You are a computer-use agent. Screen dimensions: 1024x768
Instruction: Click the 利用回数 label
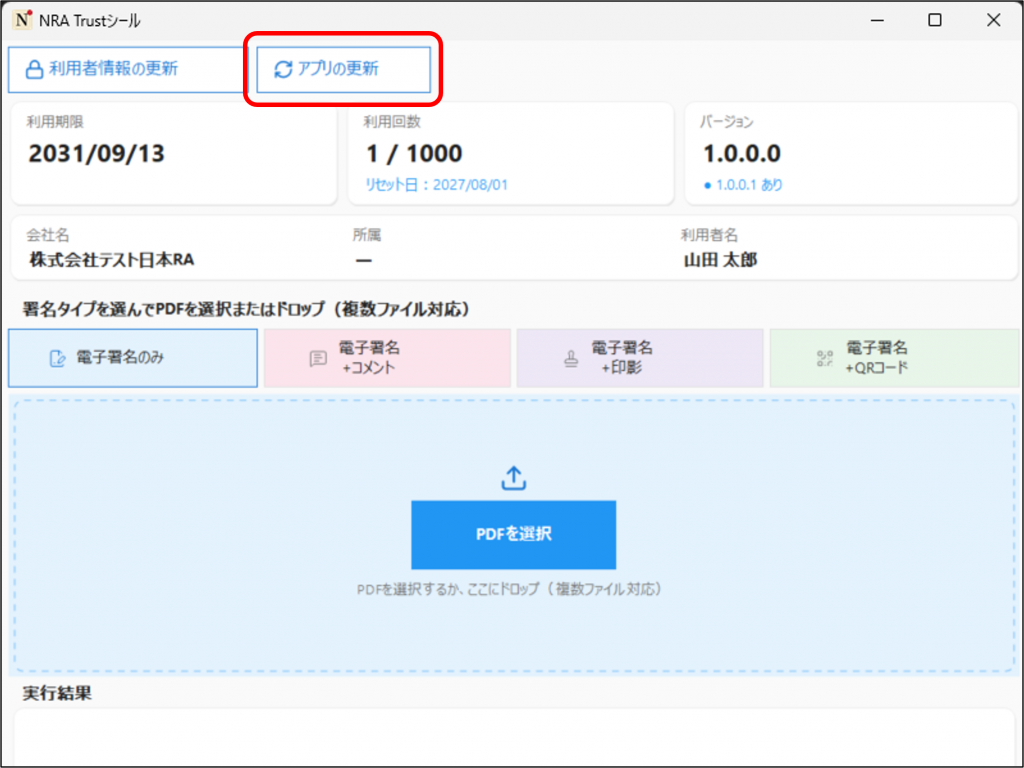pos(392,121)
